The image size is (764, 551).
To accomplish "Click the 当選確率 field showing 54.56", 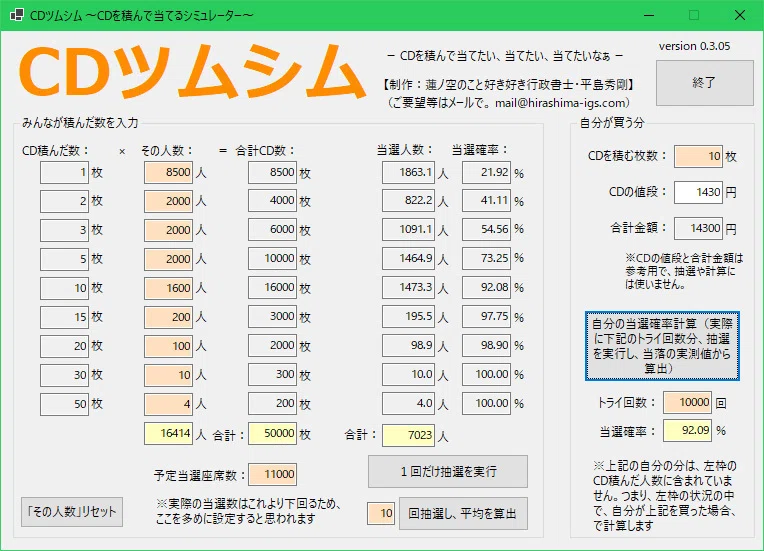I will click(486, 230).
